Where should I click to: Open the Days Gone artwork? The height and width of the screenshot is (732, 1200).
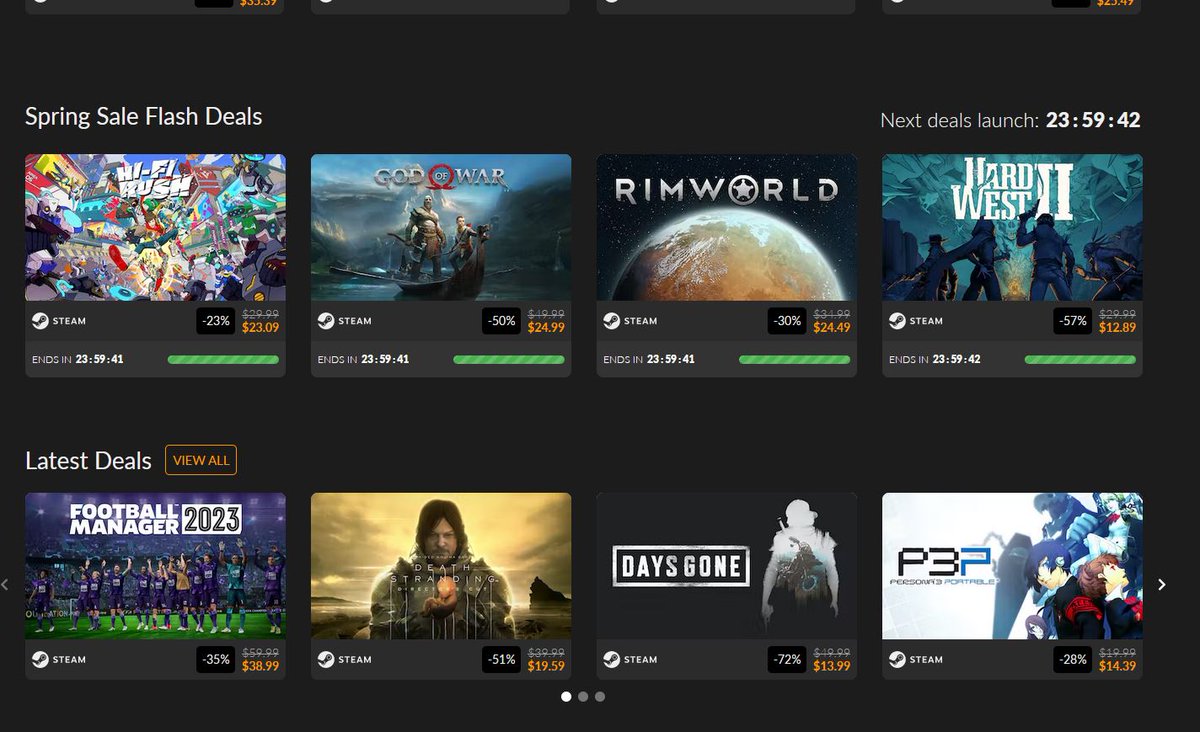tap(727, 566)
